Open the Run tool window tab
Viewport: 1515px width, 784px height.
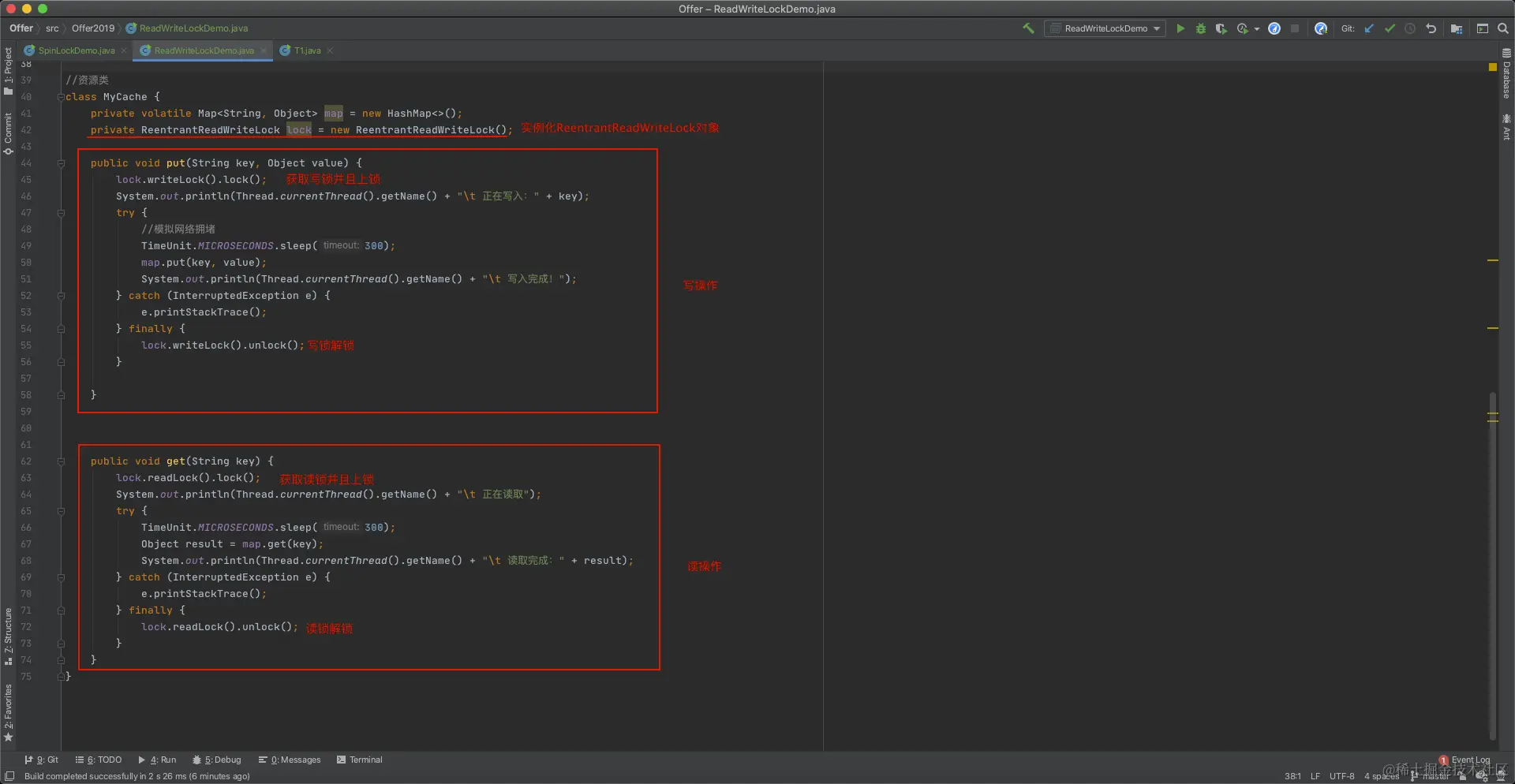coord(158,760)
